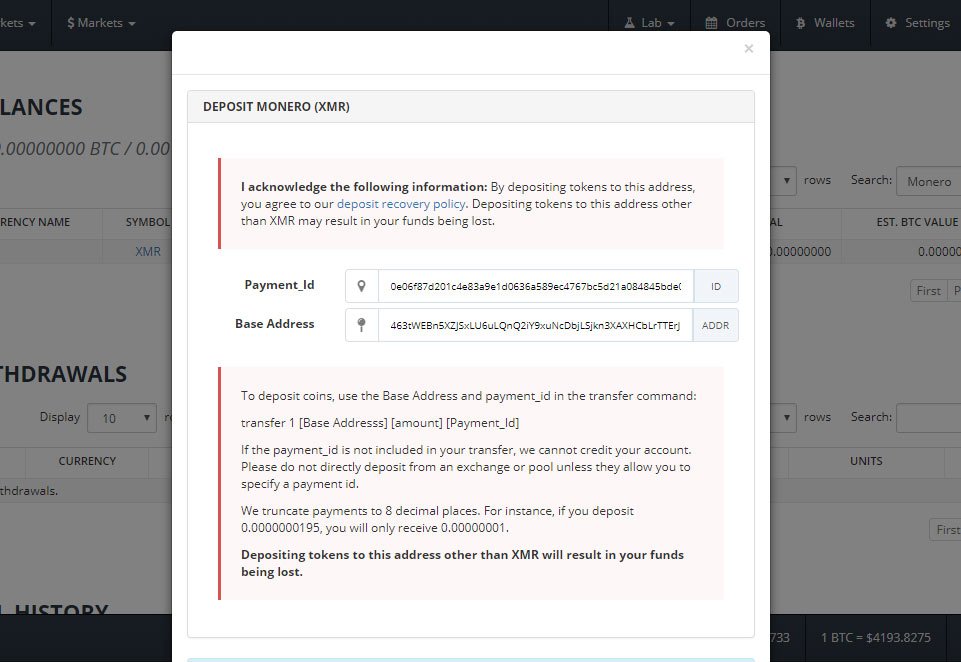The image size is (961, 662).
Task: Click the balances search field containing Monero
Action: (x=929, y=181)
